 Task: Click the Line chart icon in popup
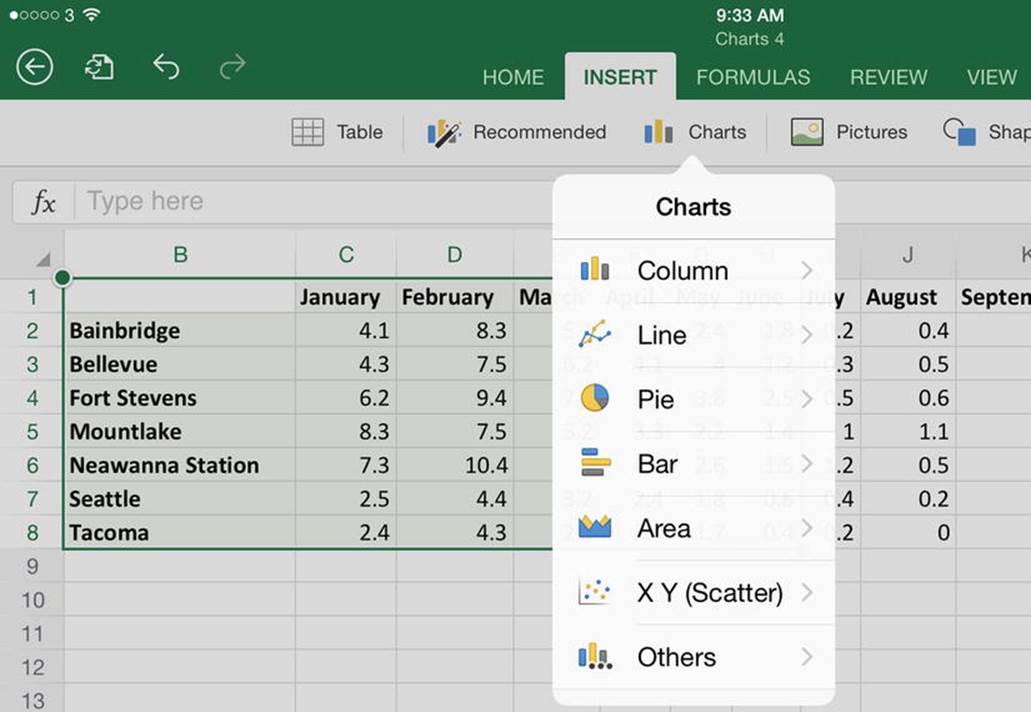594,334
